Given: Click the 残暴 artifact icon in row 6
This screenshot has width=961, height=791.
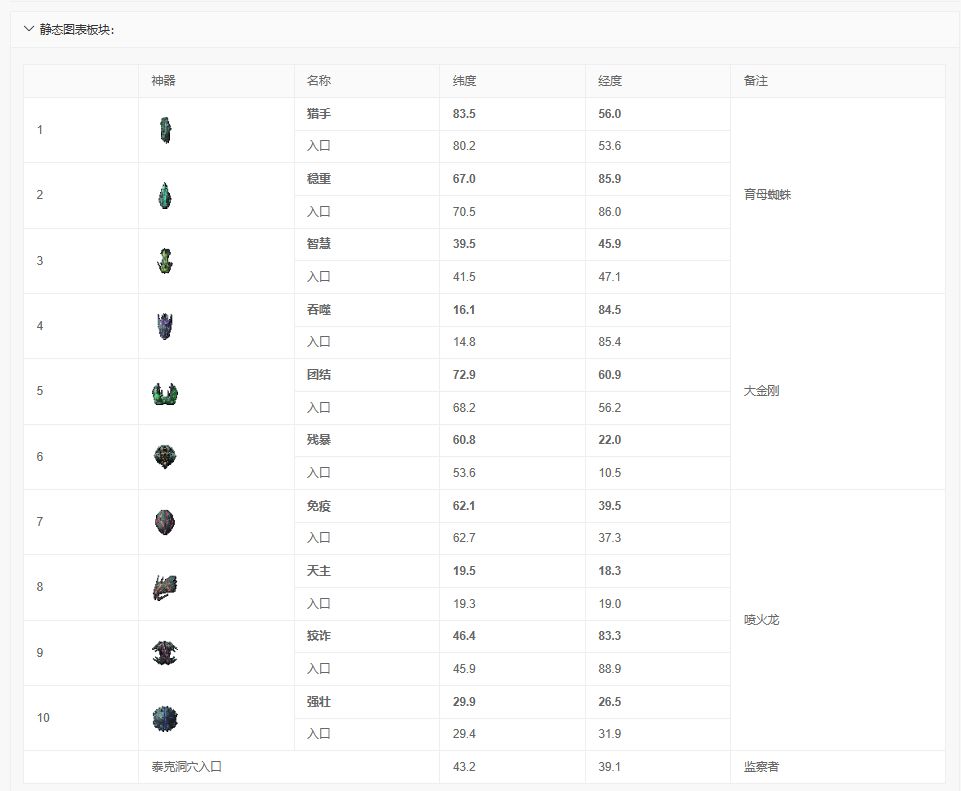Looking at the screenshot, I should (165, 456).
